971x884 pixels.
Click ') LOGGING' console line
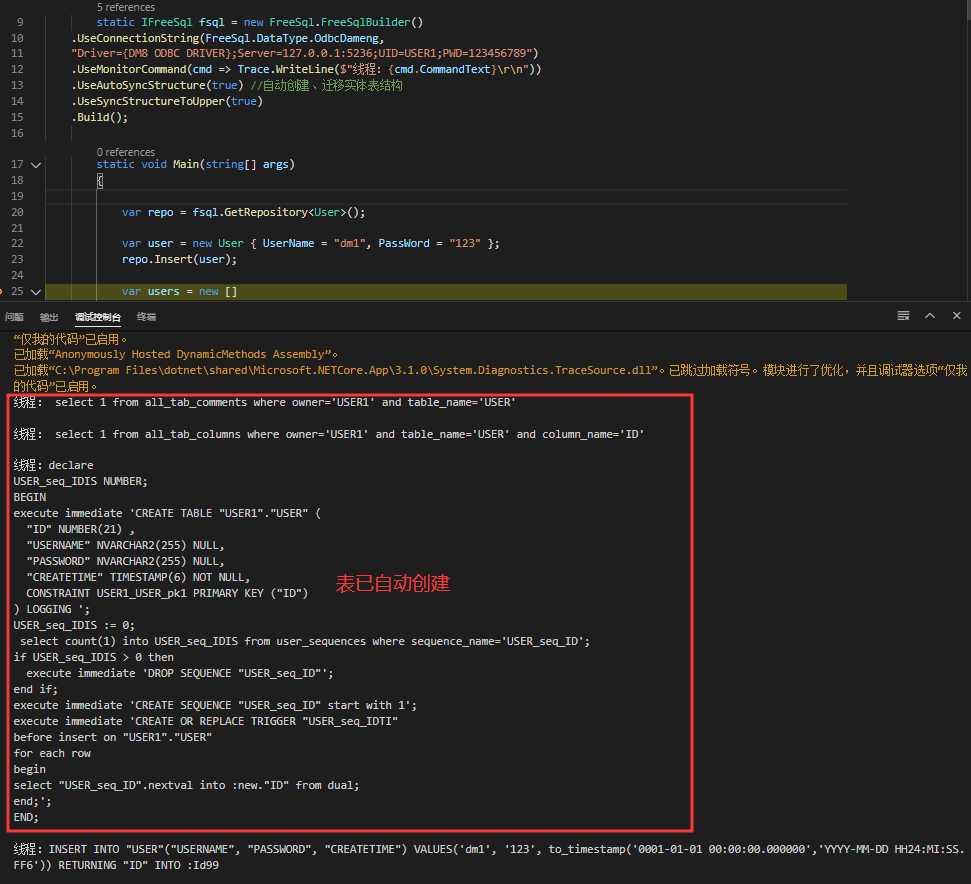pos(51,610)
